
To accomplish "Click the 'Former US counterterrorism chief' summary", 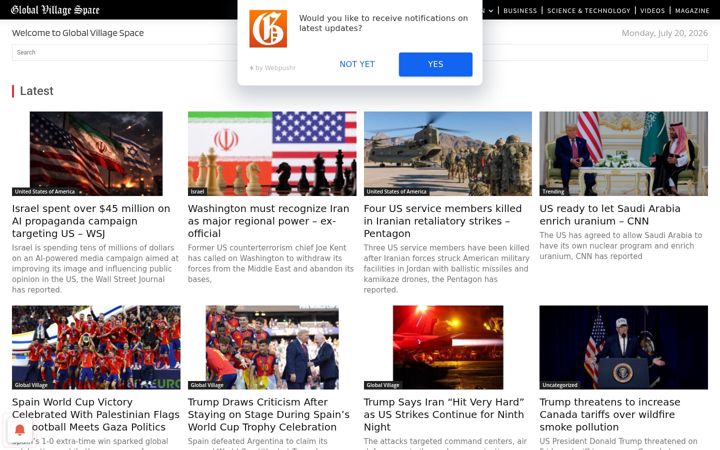I will (x=270, y=264).
